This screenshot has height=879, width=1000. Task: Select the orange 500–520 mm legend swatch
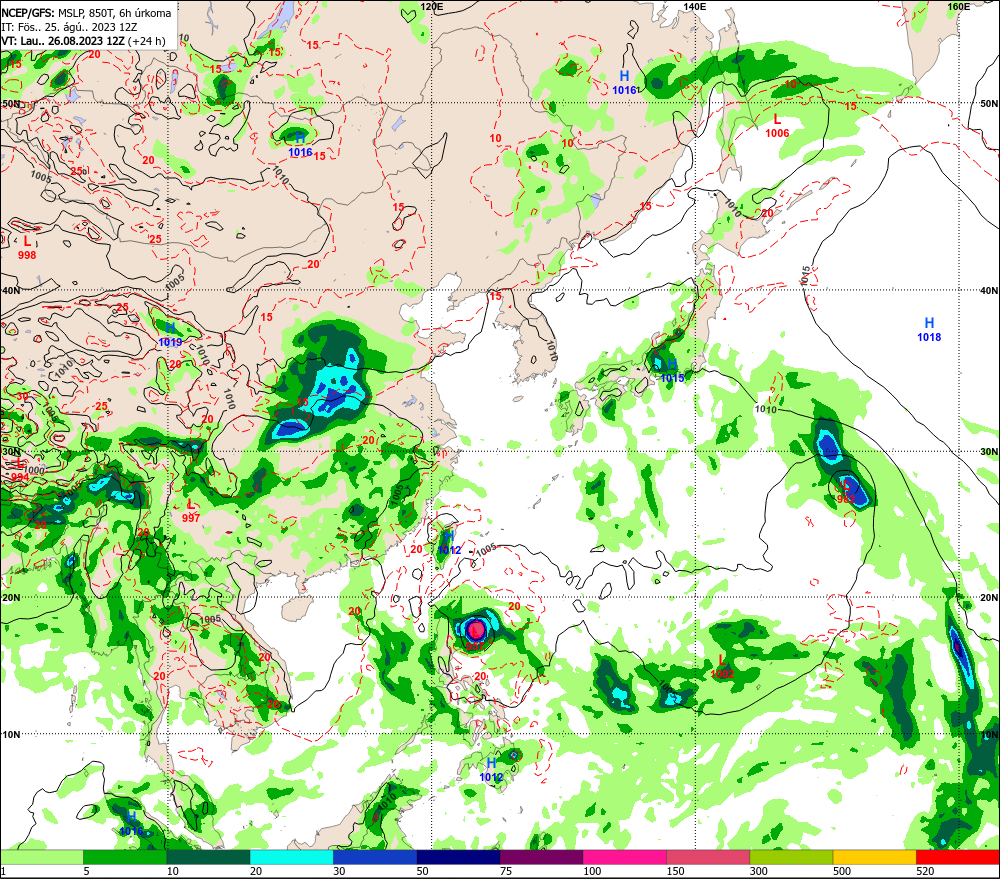click(x=874, y=857)
